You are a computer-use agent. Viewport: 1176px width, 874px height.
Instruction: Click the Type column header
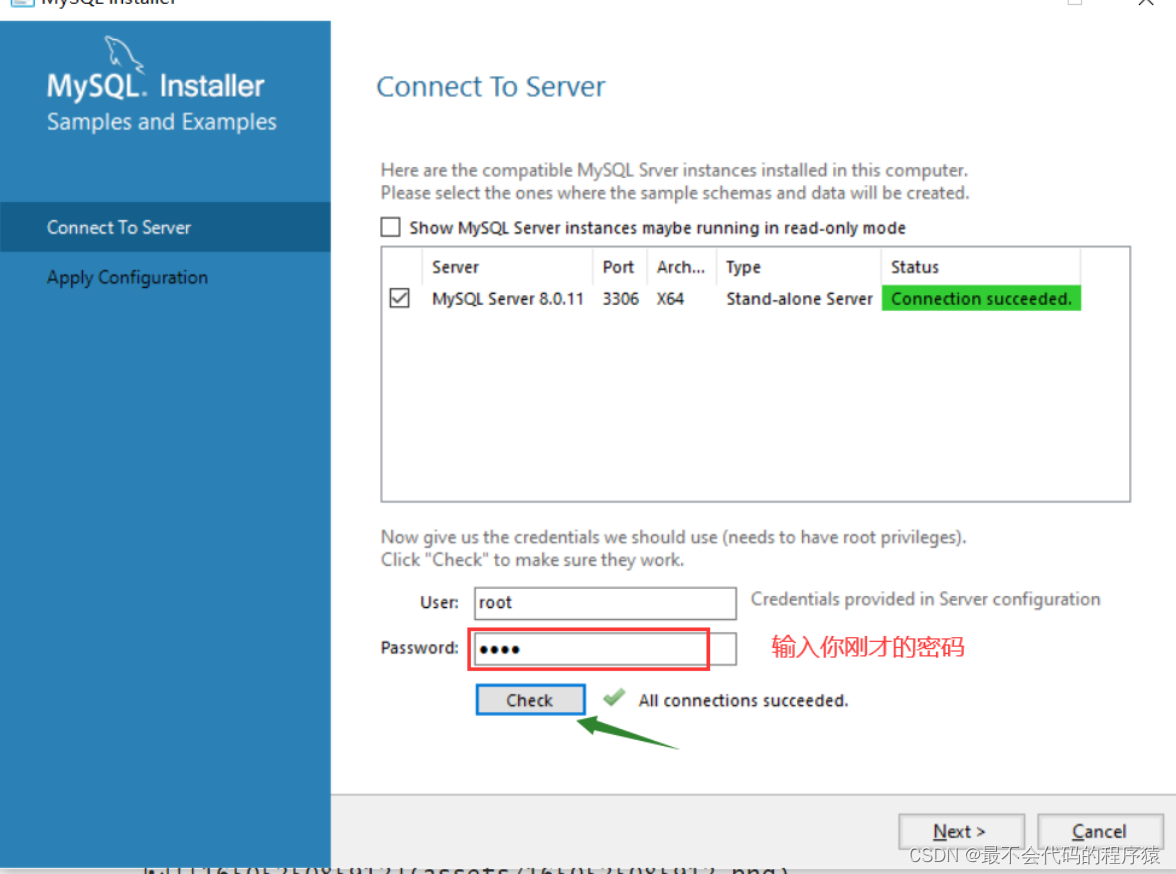(x=743, y=267)
